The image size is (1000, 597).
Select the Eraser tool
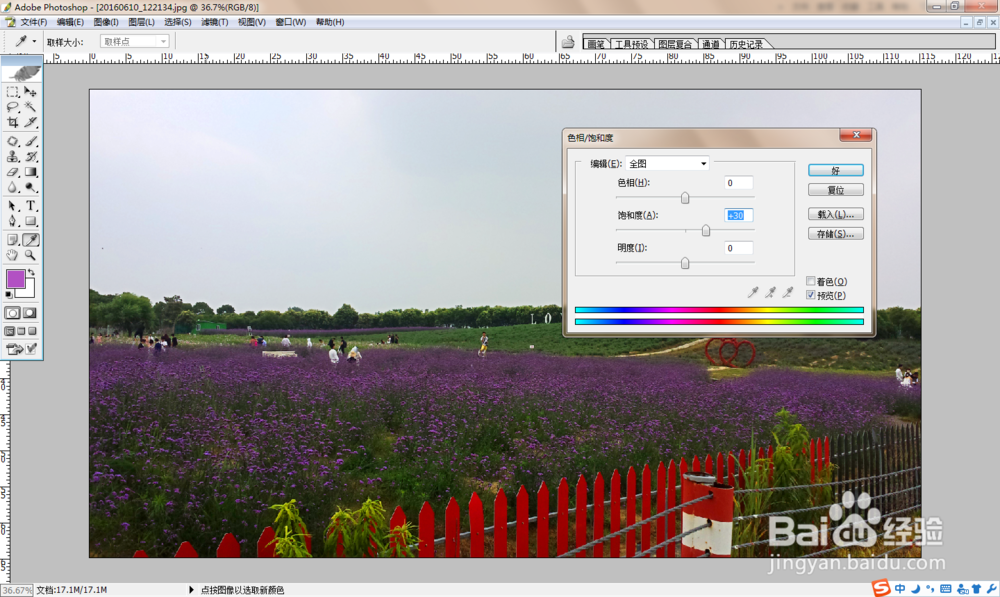coord(13,172)
